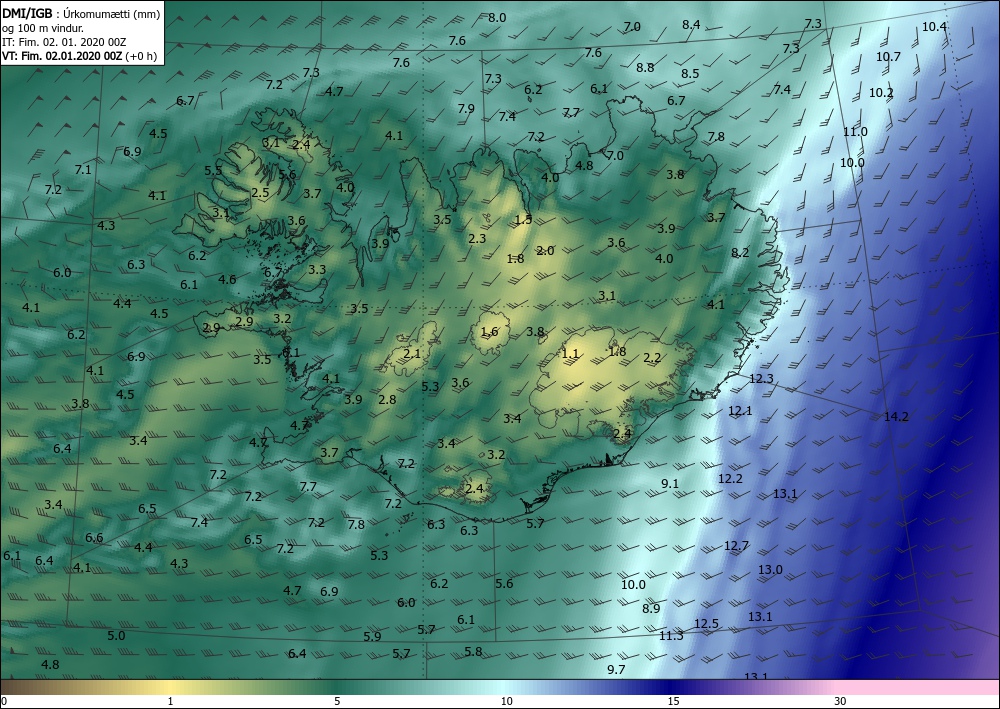Image resolution: width=1000 pixels, height=709 pixels.
Task: Click the map value '6.6' in the southwest sea
Action: point(94,537)
